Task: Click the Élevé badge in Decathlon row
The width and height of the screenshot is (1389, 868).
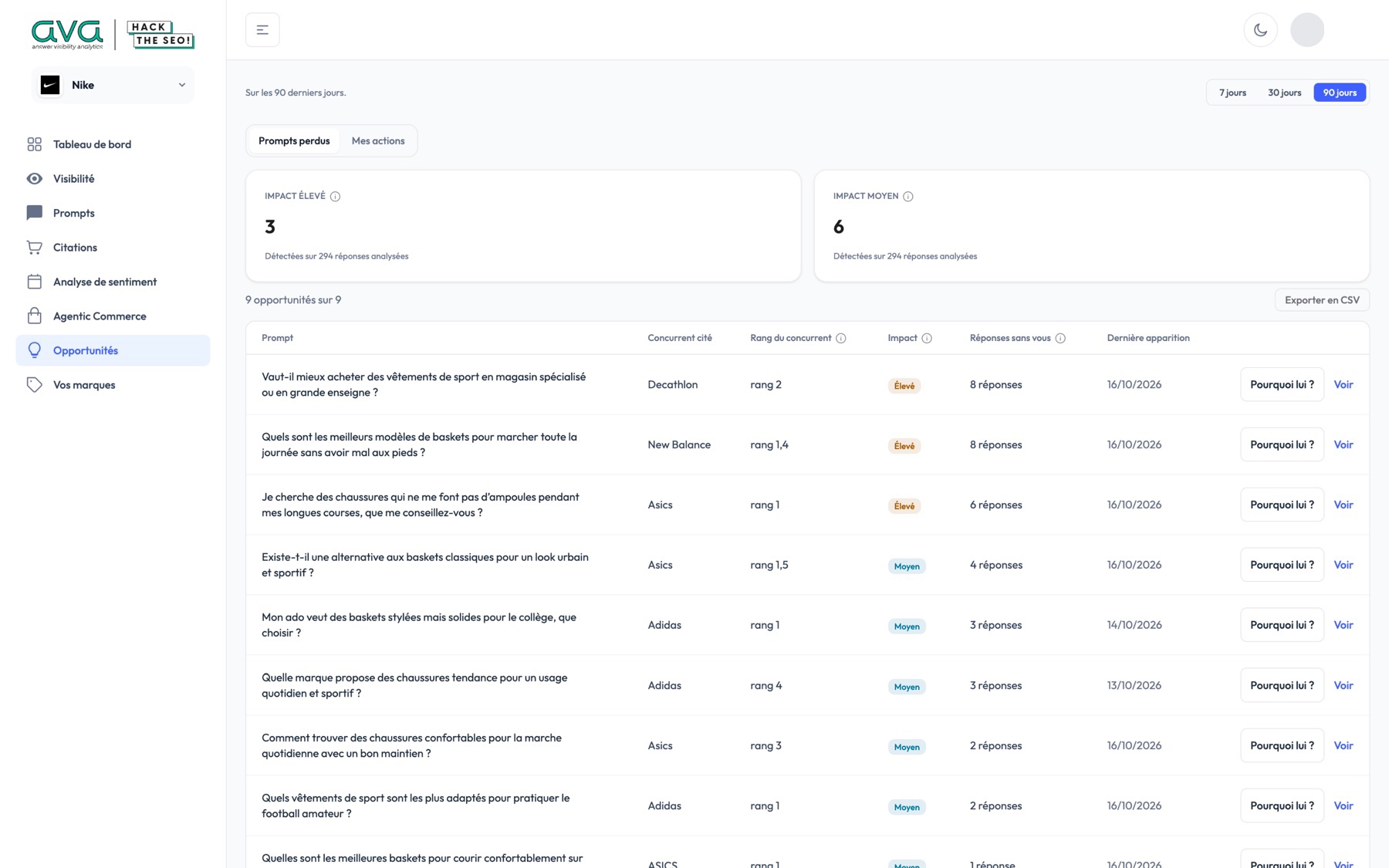Action: [904, 386]
